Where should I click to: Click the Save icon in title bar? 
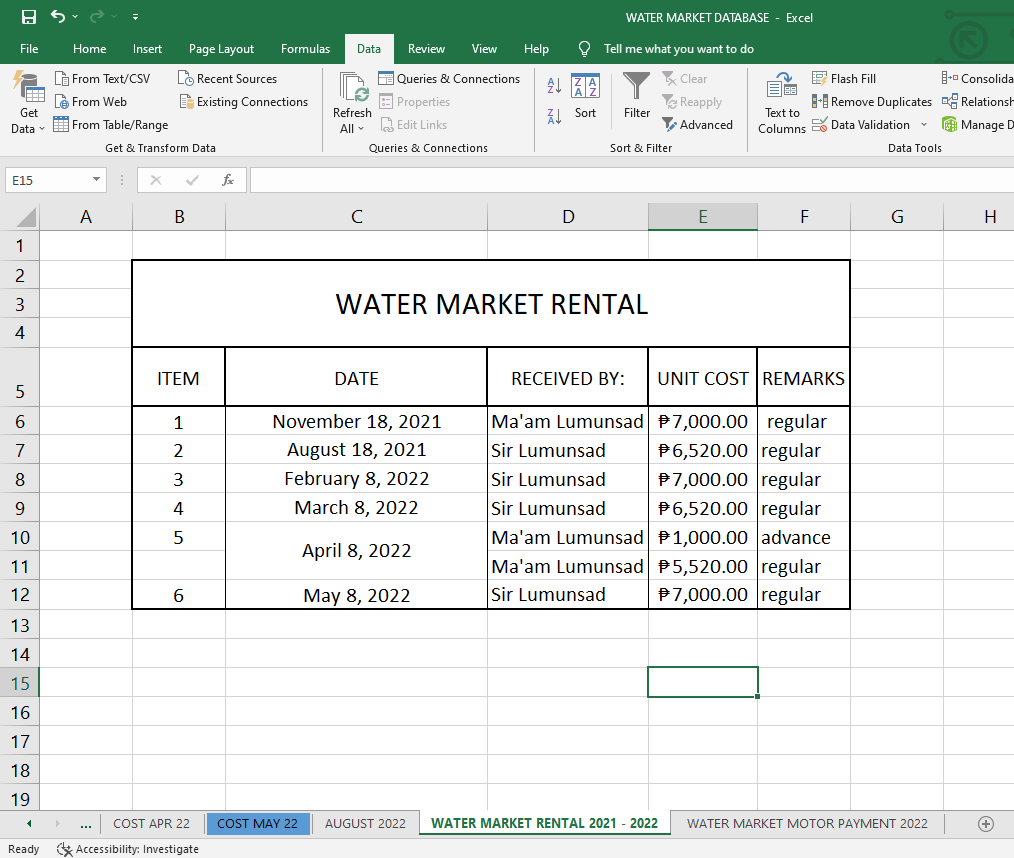tap(28, 17)
